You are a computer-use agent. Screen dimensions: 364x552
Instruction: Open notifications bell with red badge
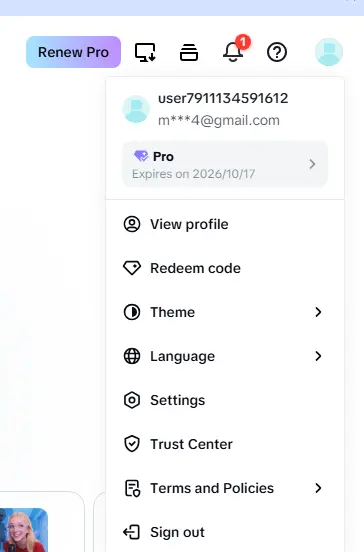235,50
